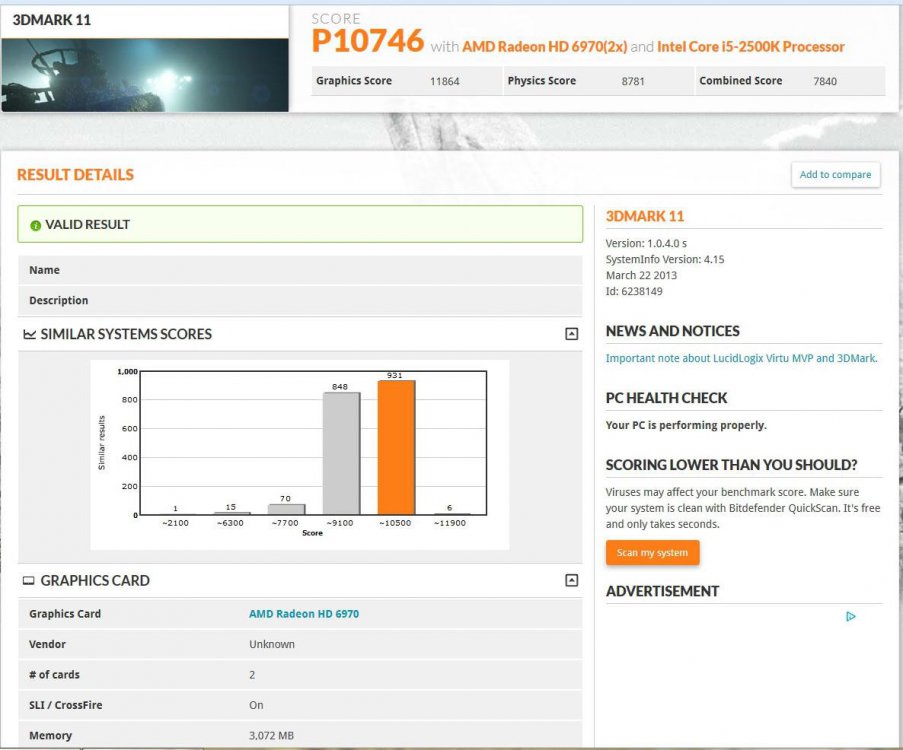Open the AMD Radeon HD 6970 graphics card link
Screen dimensions: 903x750
coord(303,613)
